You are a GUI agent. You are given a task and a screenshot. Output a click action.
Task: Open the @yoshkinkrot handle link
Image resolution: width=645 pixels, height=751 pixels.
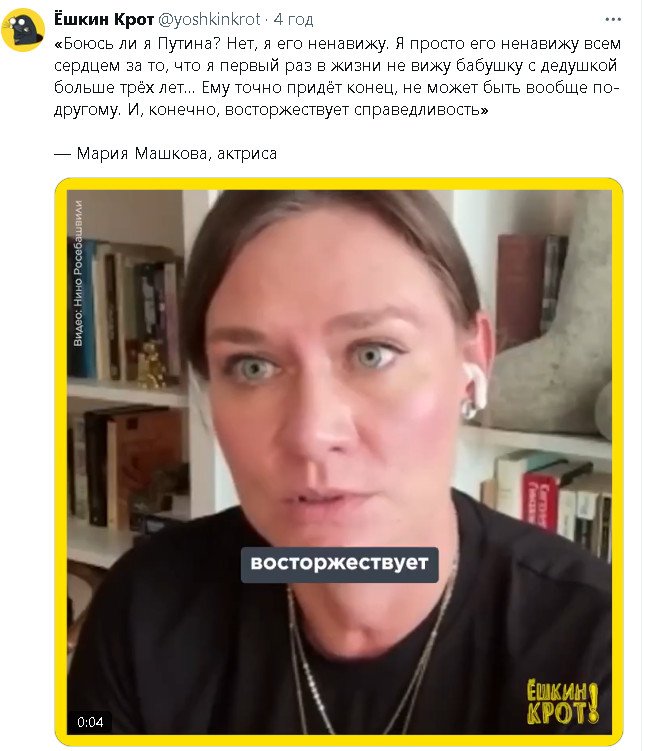click(x=209, y=19)
